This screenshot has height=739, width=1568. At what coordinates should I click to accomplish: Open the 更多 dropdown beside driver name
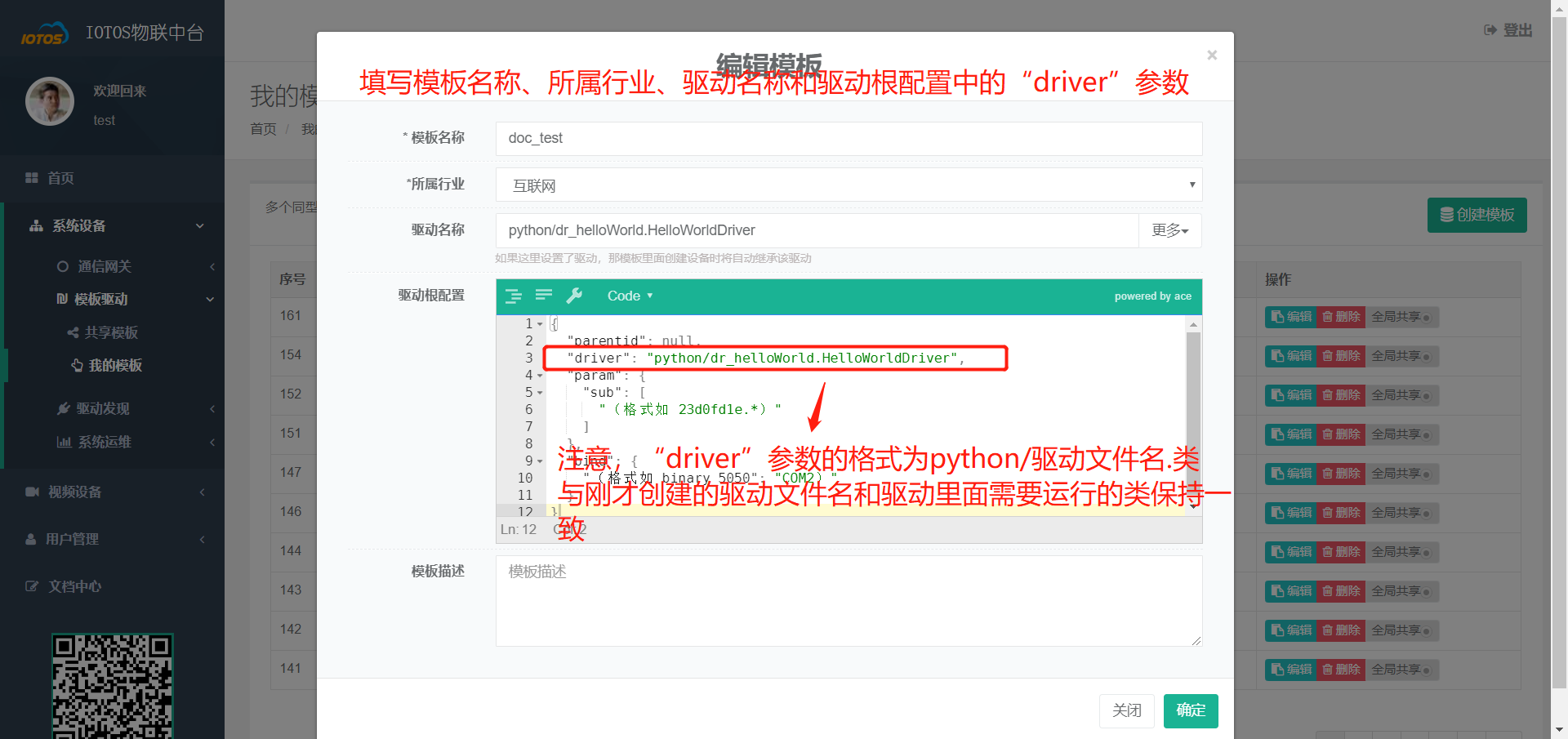click(1169, 231)
